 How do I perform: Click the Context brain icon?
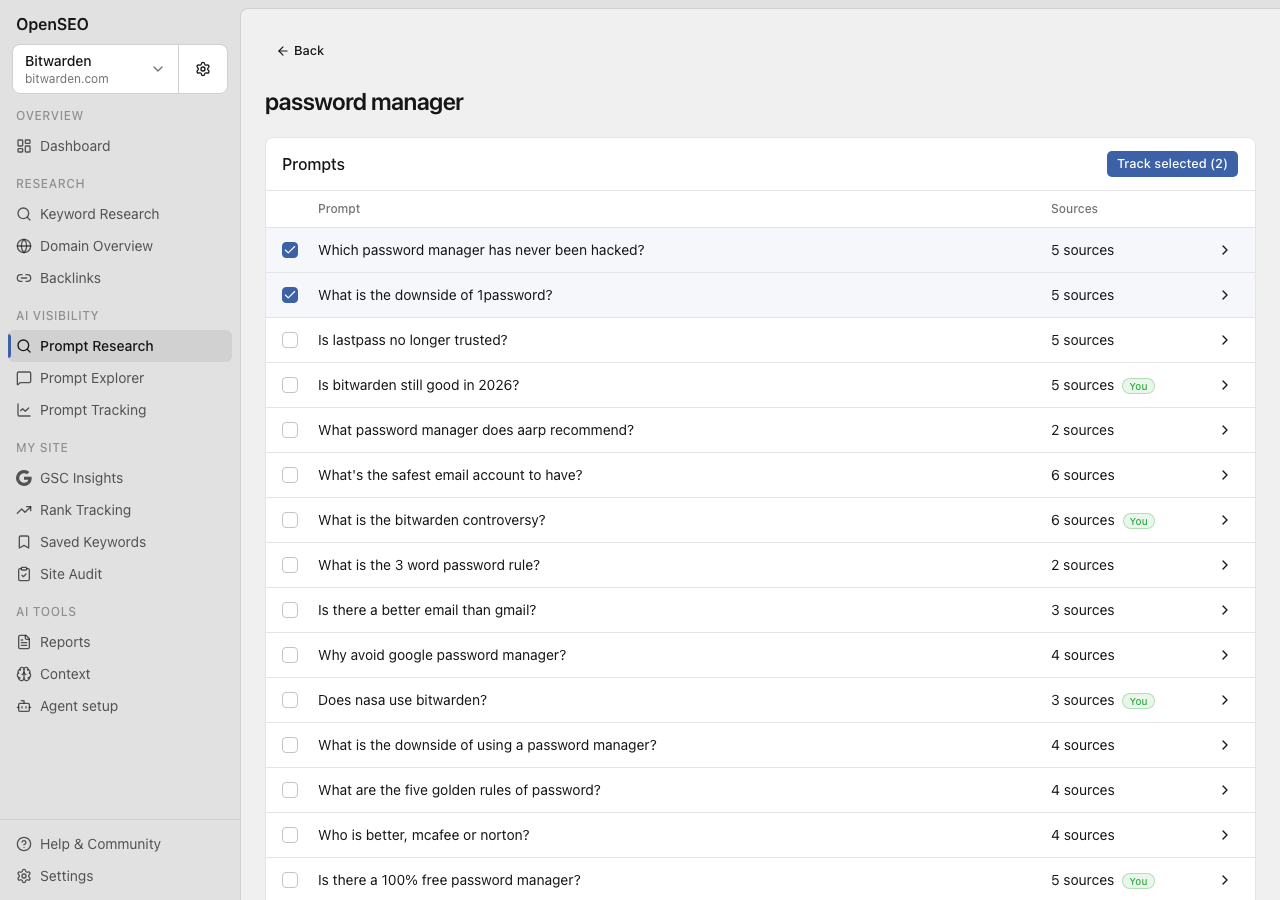(24, 674)
